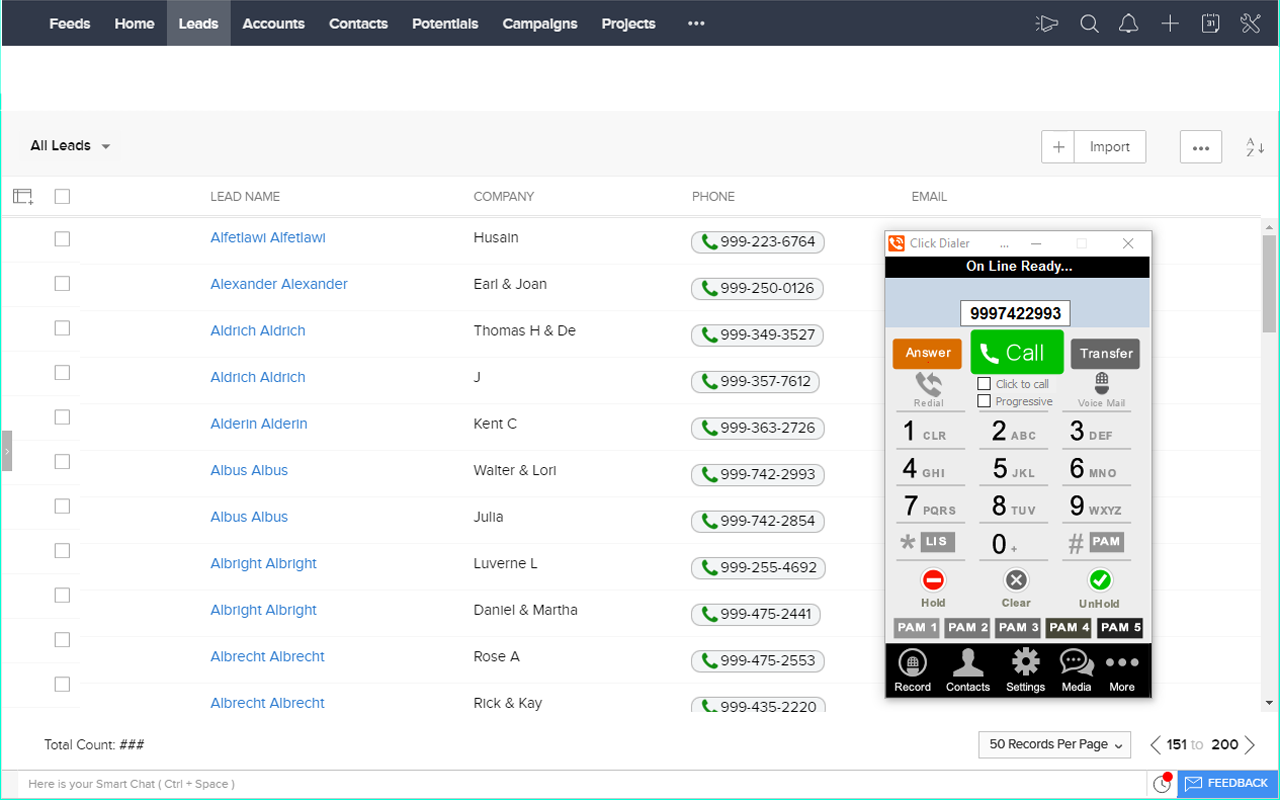The image size is (1280, 800).
Task: Open global search from the top bar
Action: 1089,23
